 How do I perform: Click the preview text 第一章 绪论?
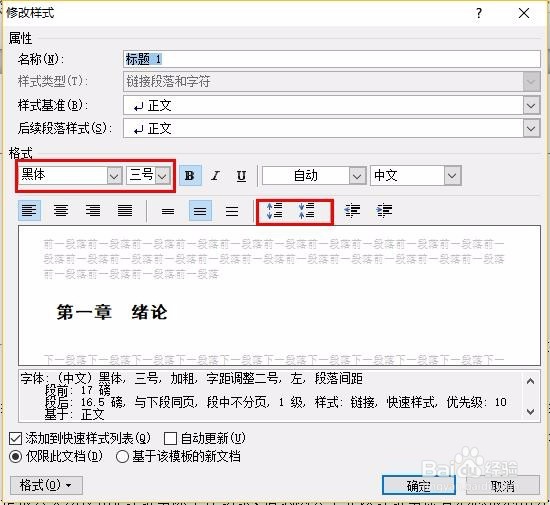pyautogui.click(x=112, y=312)
